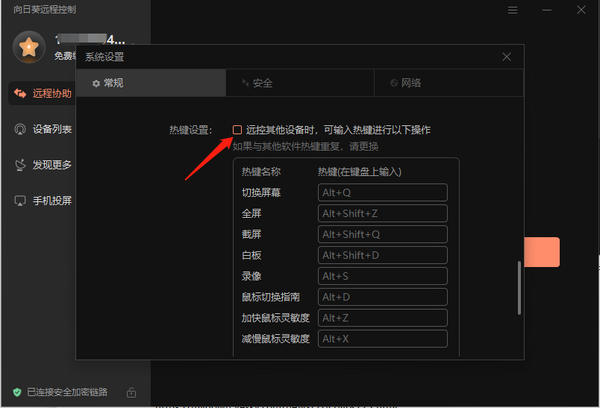
Task: Click the 热键设置 label
Action: [191, 130]
